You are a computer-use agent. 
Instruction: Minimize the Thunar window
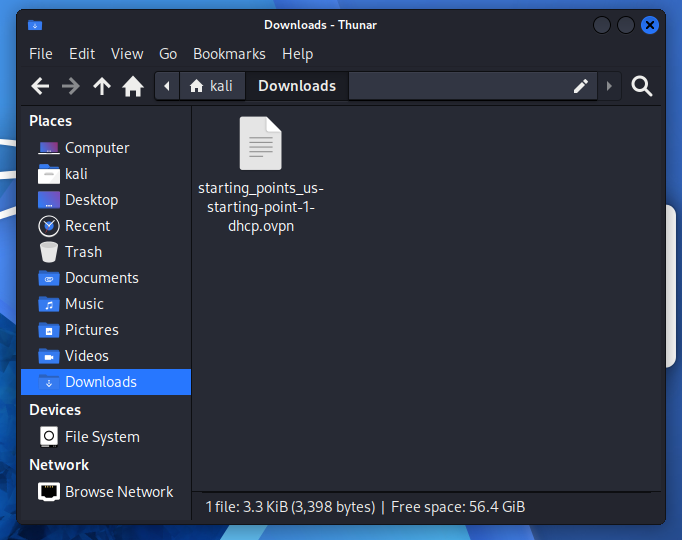point(602,25)
